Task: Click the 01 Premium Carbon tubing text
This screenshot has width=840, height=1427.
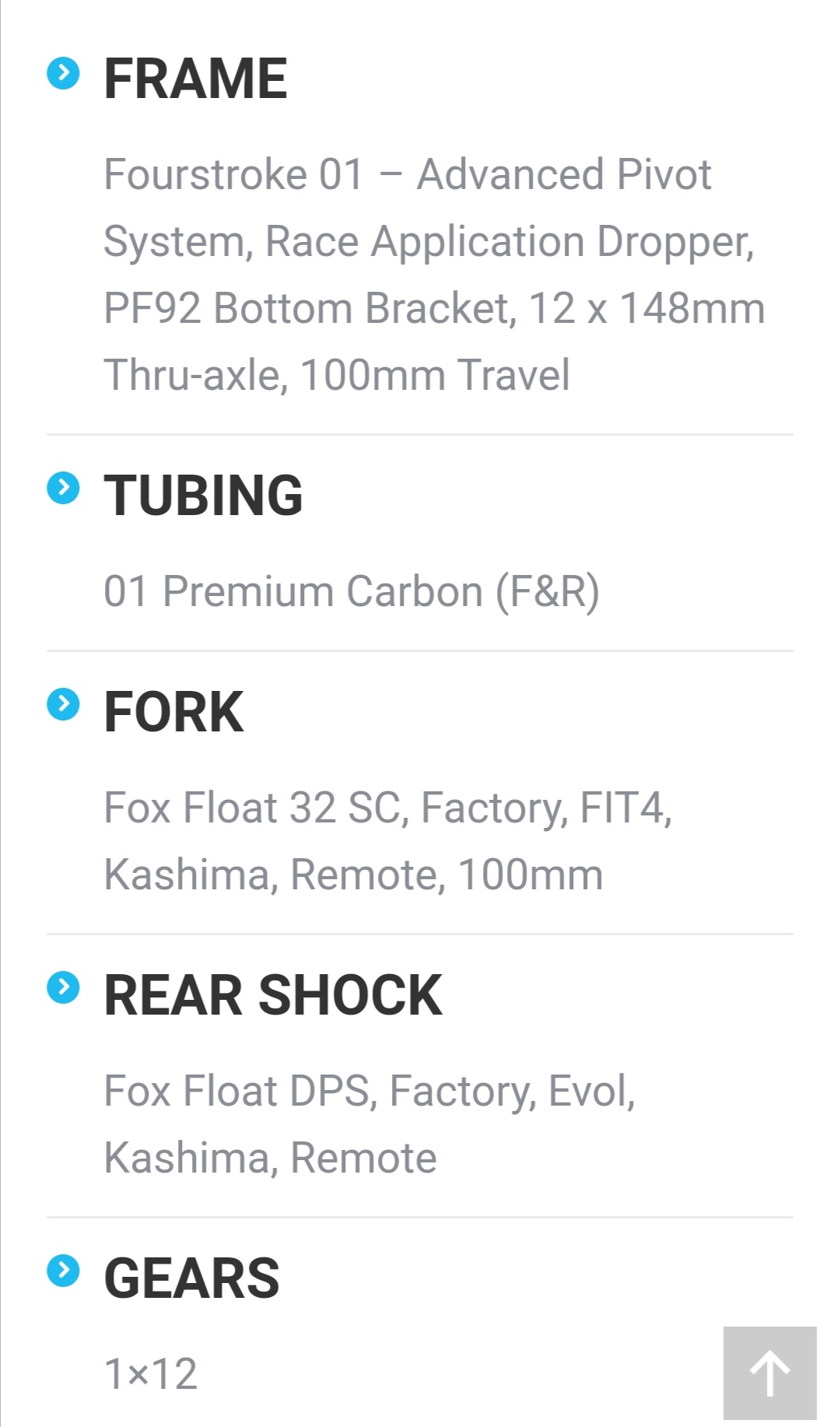Action: [351, 591]
